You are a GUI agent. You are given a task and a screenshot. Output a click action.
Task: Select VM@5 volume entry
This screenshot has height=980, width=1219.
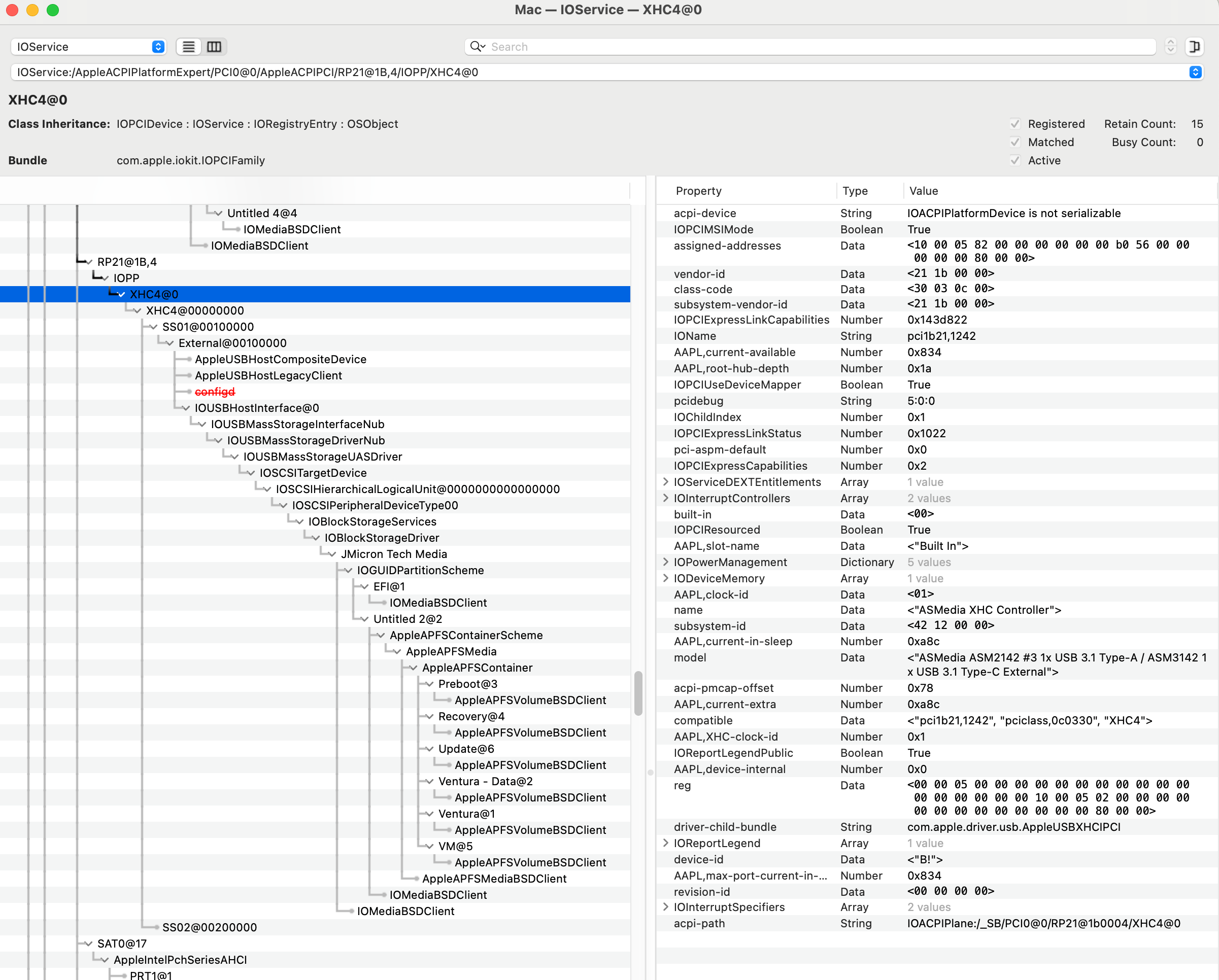tap(456, 847)
